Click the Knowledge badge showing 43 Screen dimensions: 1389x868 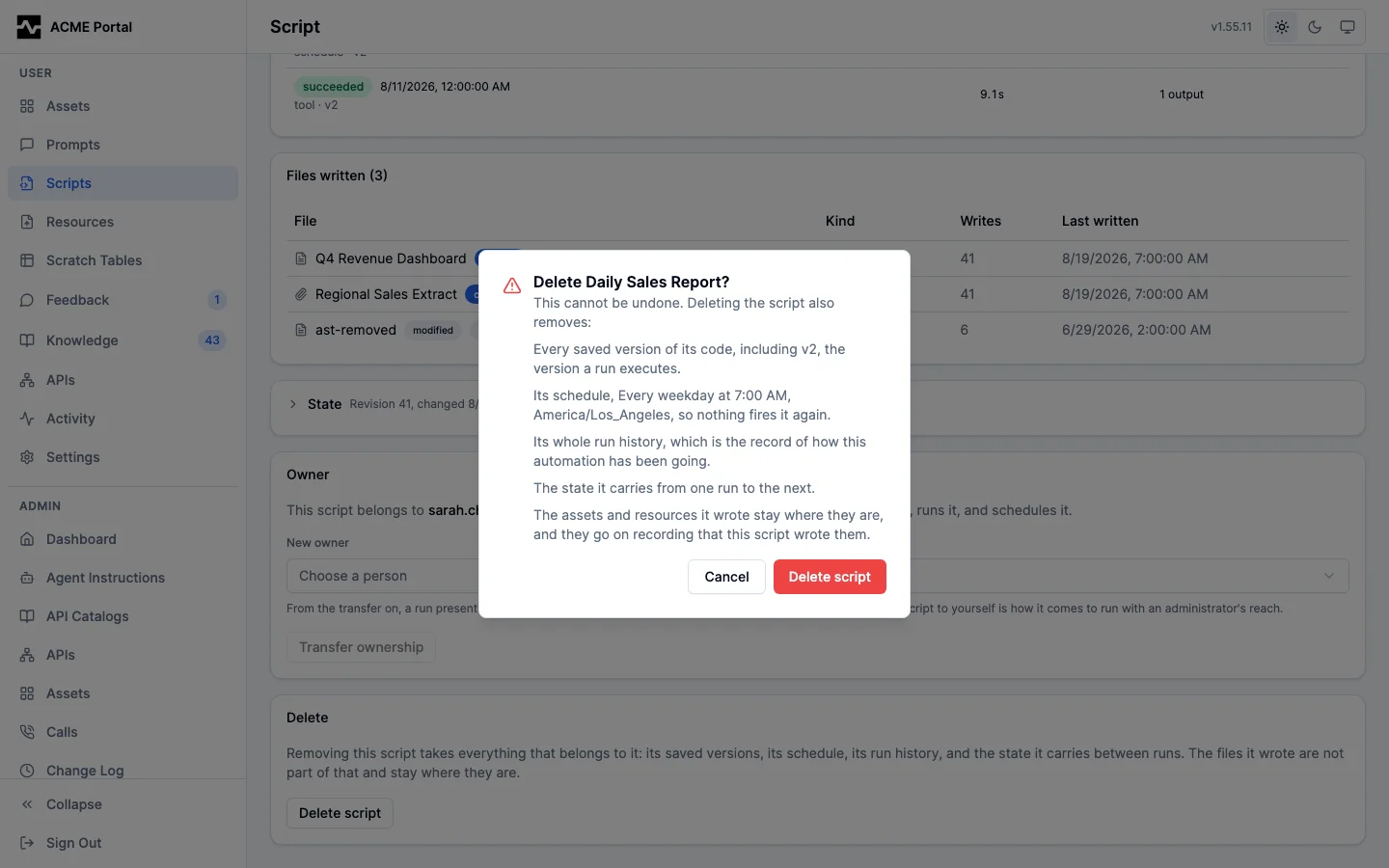[x=212, y=340]
